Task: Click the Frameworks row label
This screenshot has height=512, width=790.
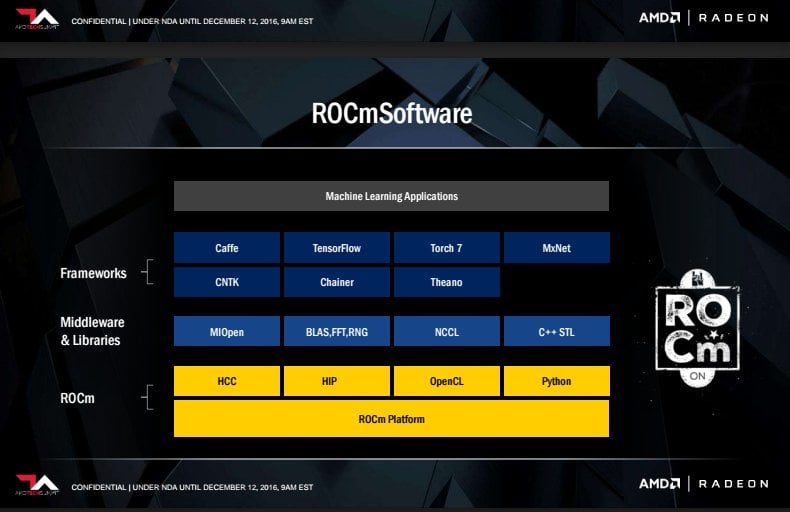Action: coord(93,273)
